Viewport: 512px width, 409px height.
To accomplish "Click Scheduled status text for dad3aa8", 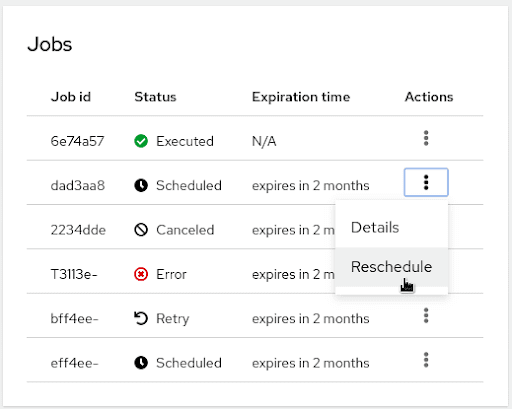I will [x=189, y=185].
